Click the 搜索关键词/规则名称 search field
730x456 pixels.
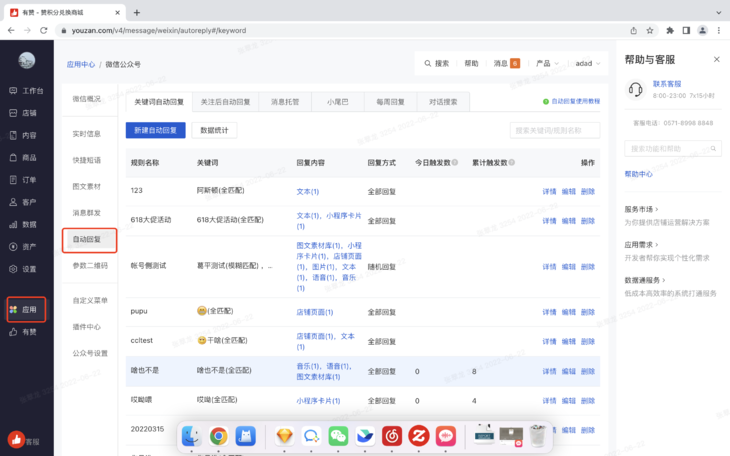pos(555,130)
